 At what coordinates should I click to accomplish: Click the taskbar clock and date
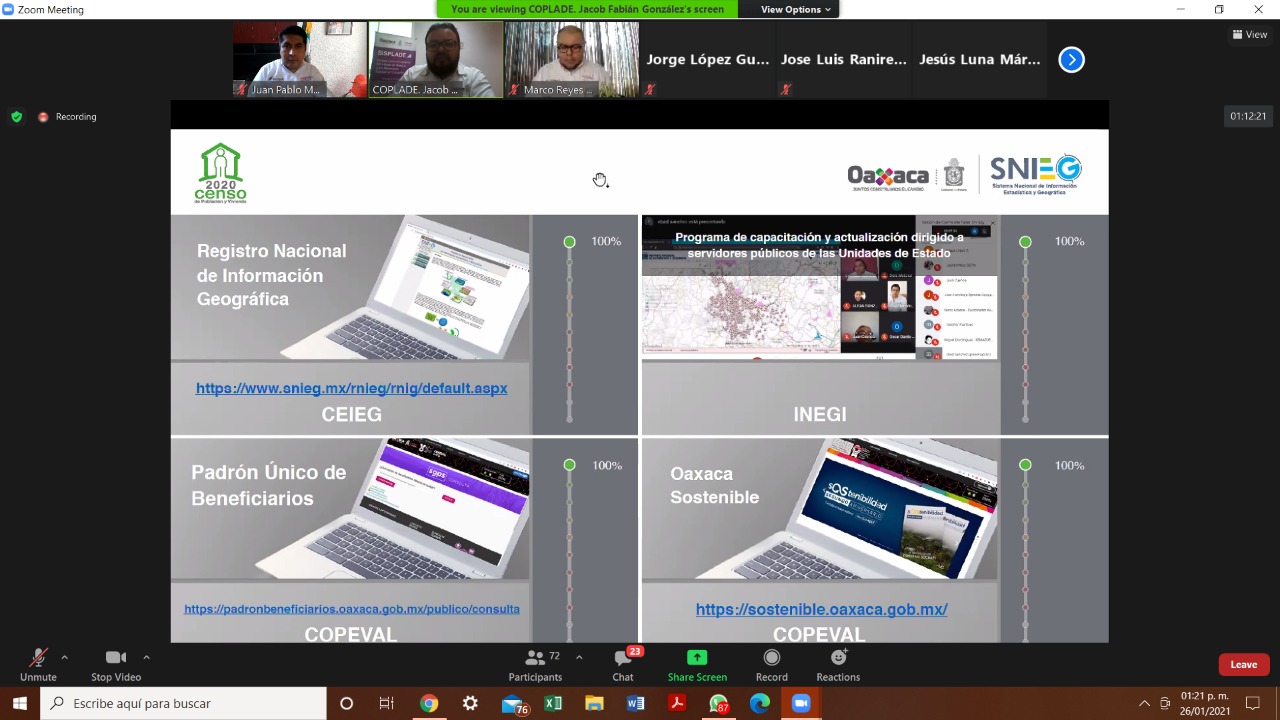pyautogui.click(x=1204, y=703)
